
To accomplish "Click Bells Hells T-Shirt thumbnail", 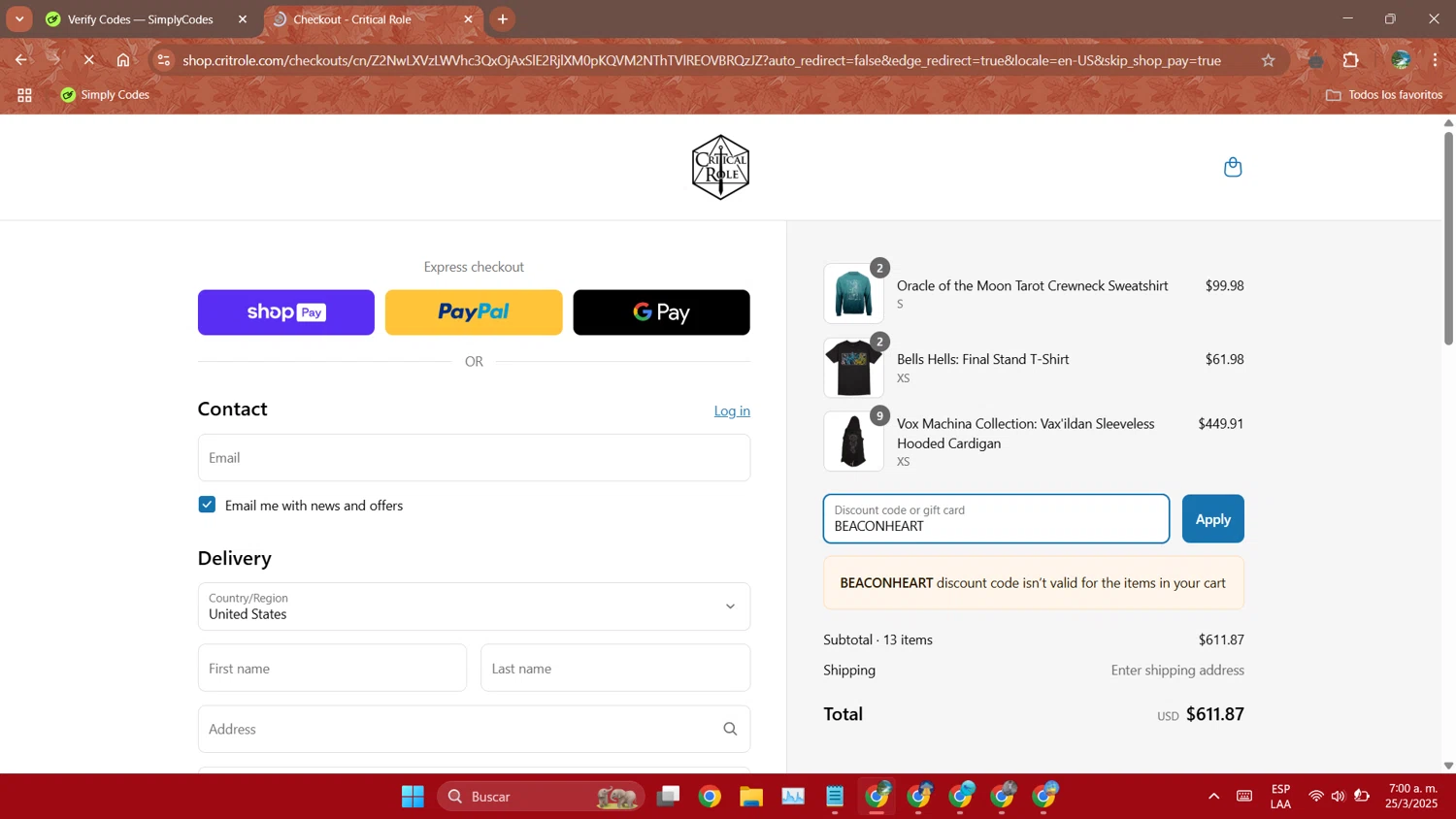I will (853, 368).
